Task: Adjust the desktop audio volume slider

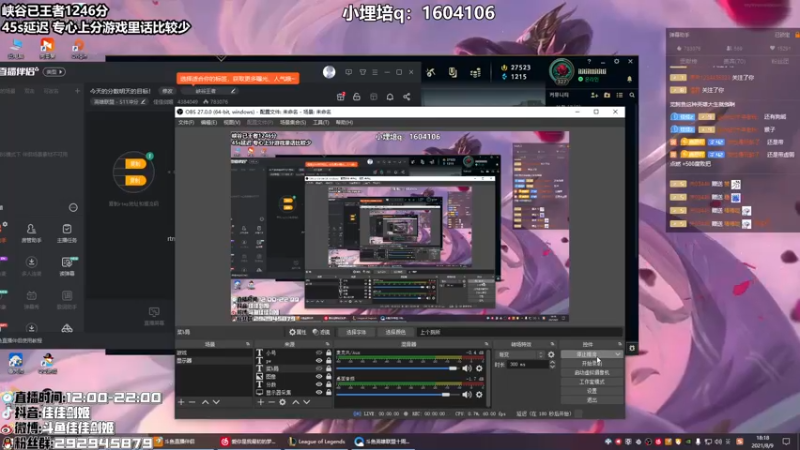Action: tap(397, 394)
